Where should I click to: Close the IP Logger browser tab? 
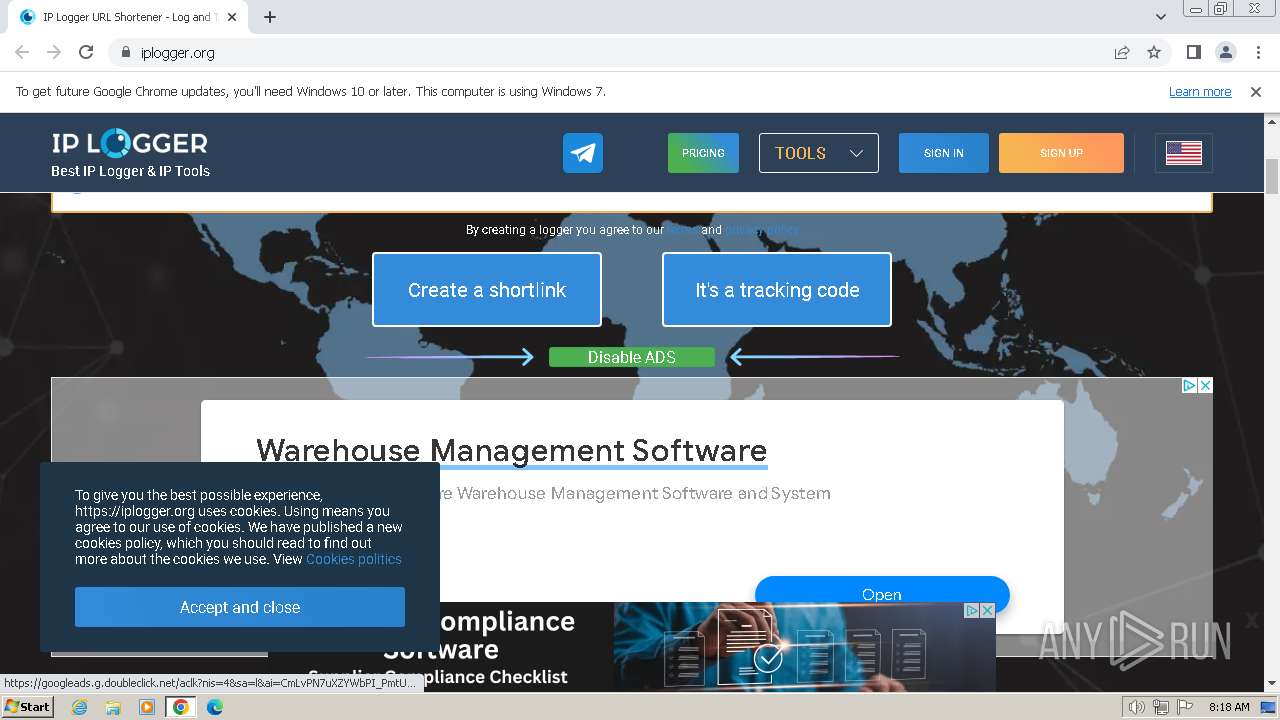pyautogui.click(x=232, y=17)
